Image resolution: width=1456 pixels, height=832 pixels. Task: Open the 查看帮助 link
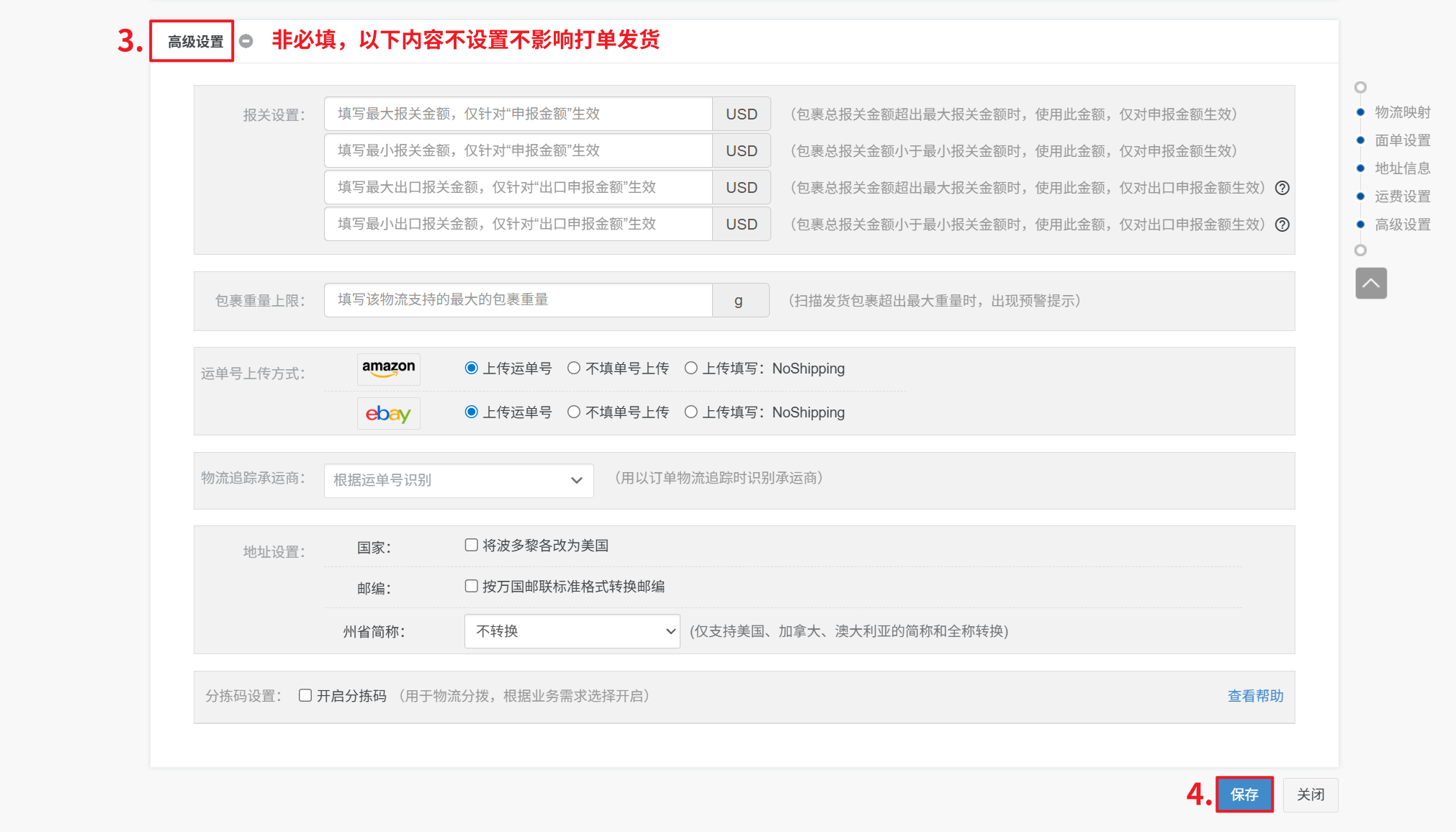coord(1255,696)
